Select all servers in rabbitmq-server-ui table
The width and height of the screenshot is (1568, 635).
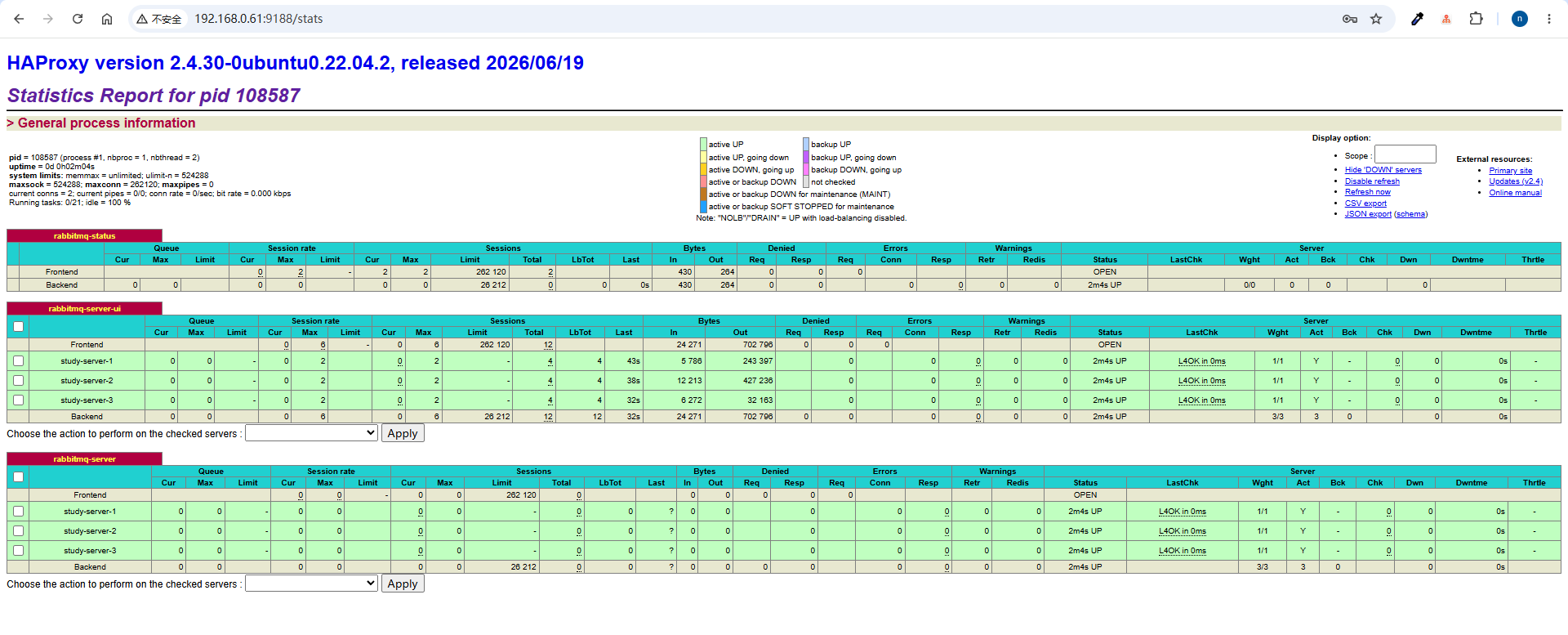click(19, 326)
